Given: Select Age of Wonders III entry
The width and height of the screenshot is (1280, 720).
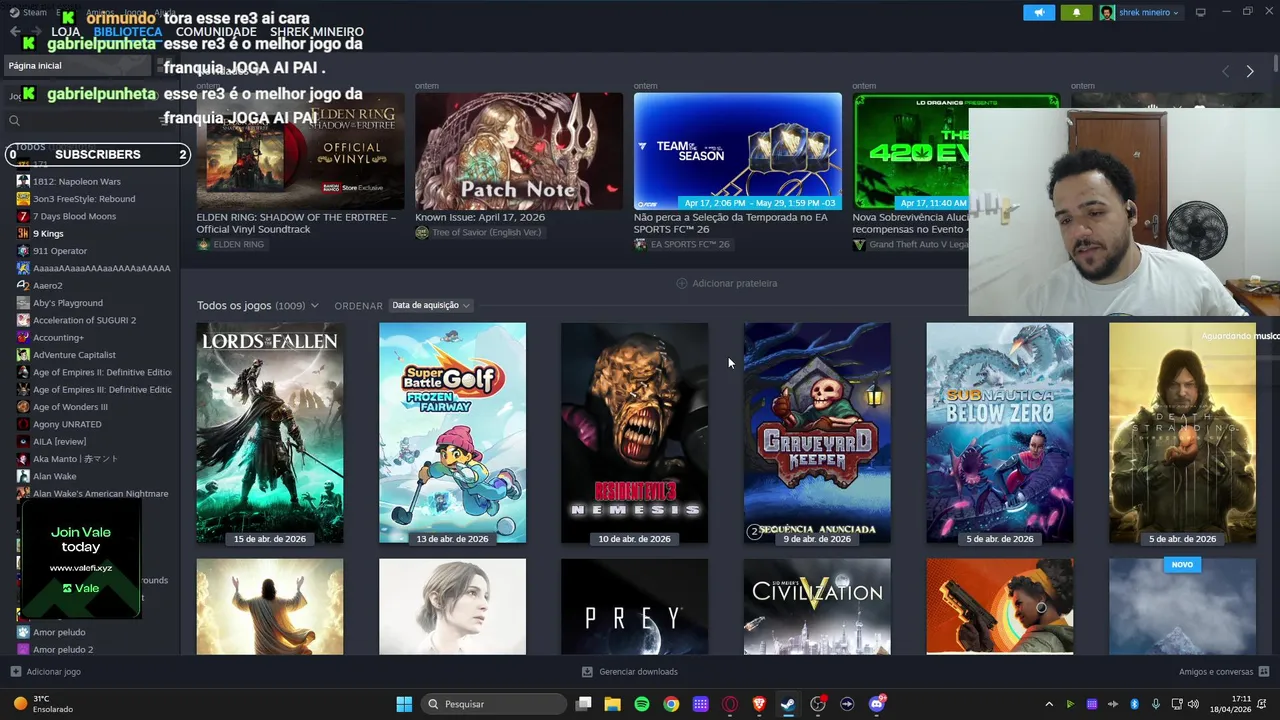Looking at the screenshot, I should pos(70,407).
